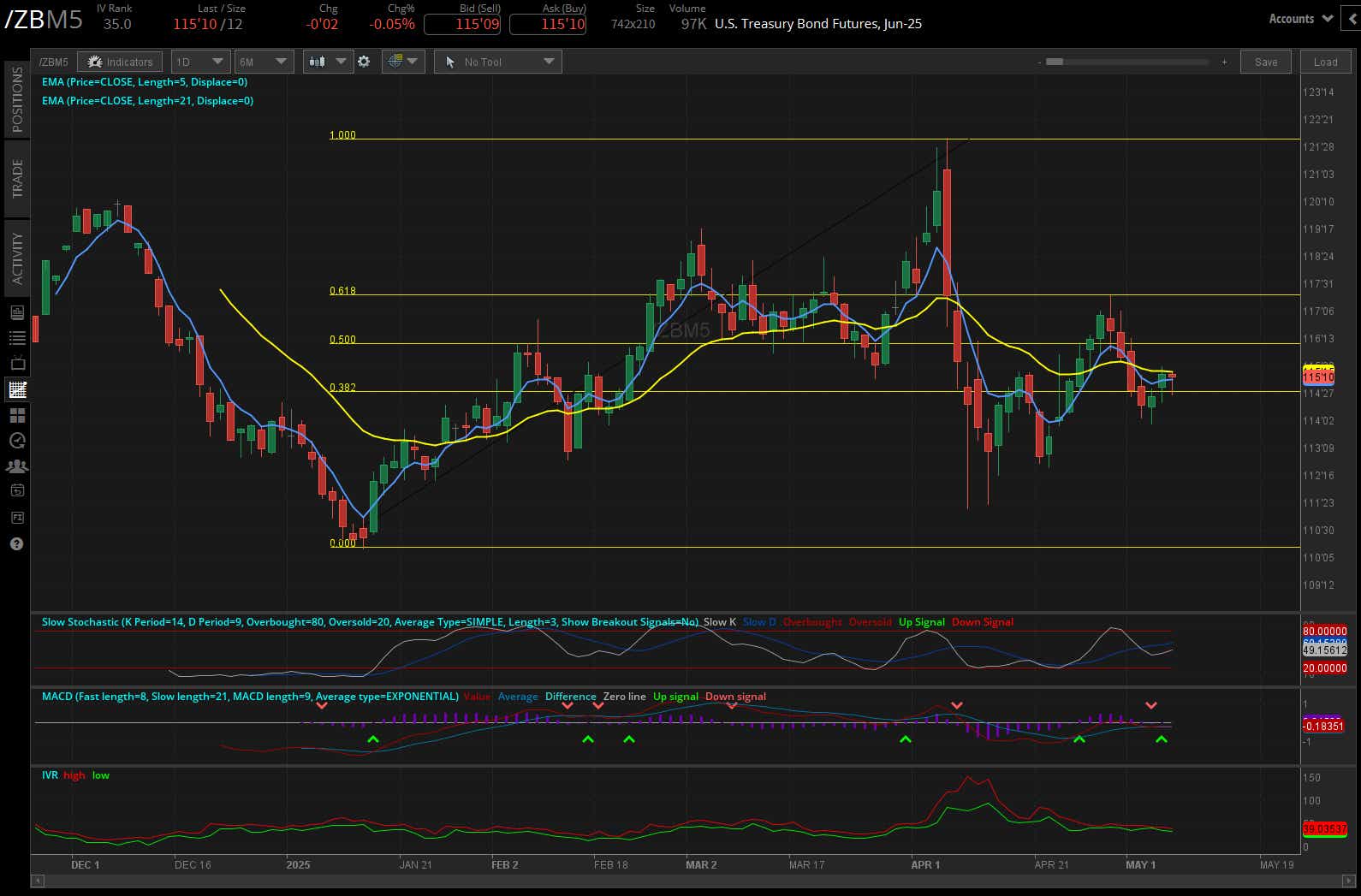Open the help question mark icon
This screenshot has width=1361, height=896.
[16, 544]
